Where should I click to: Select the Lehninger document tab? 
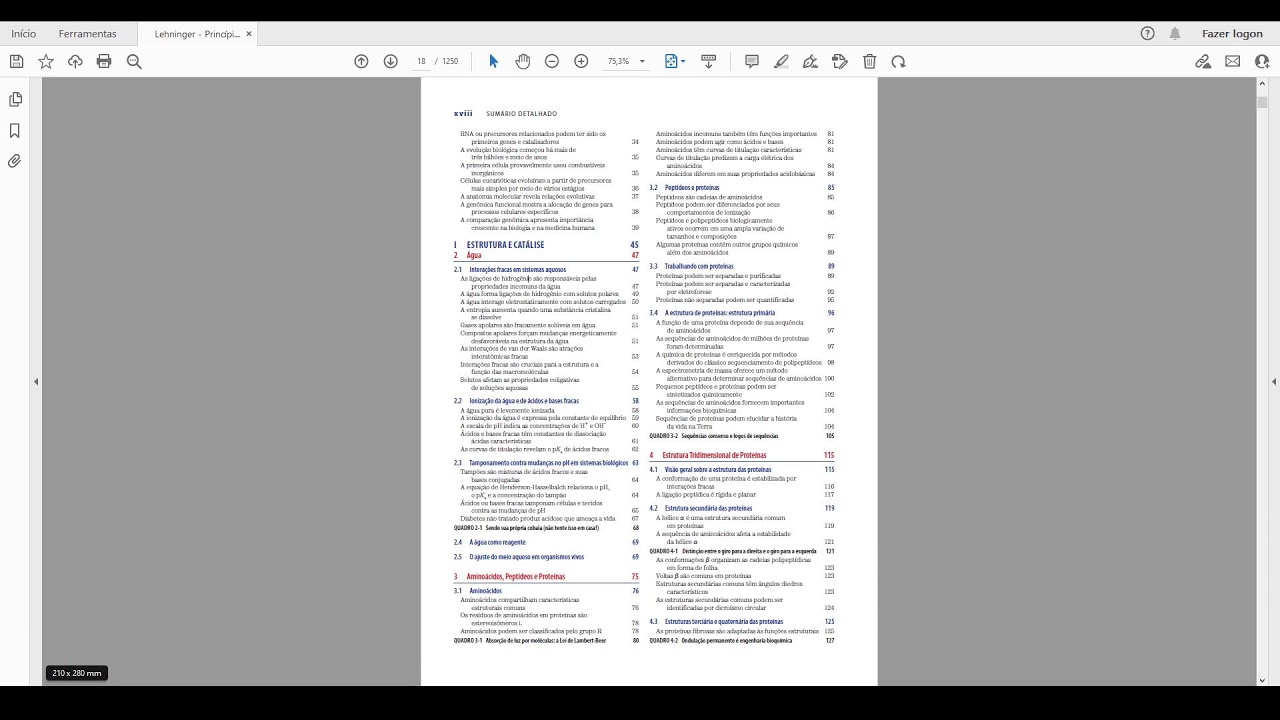(197, 33)
